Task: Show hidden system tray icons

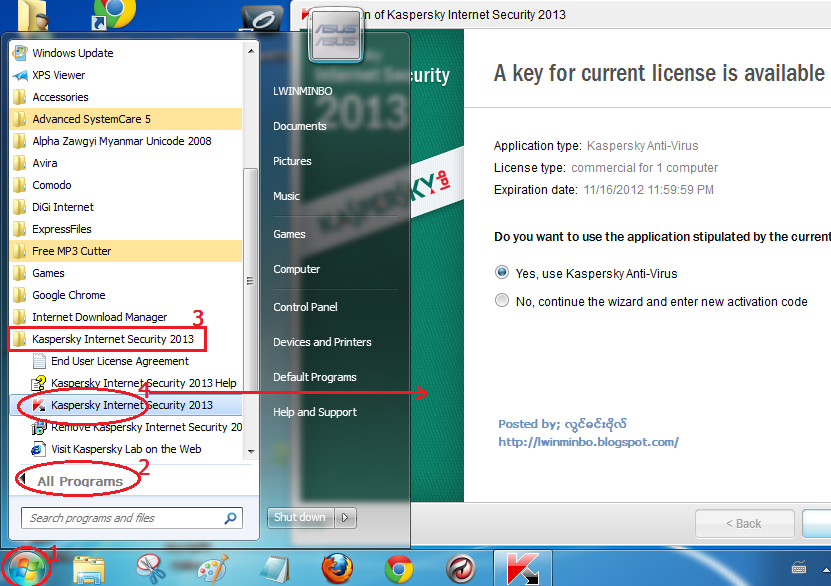Action: pos(826,570)
